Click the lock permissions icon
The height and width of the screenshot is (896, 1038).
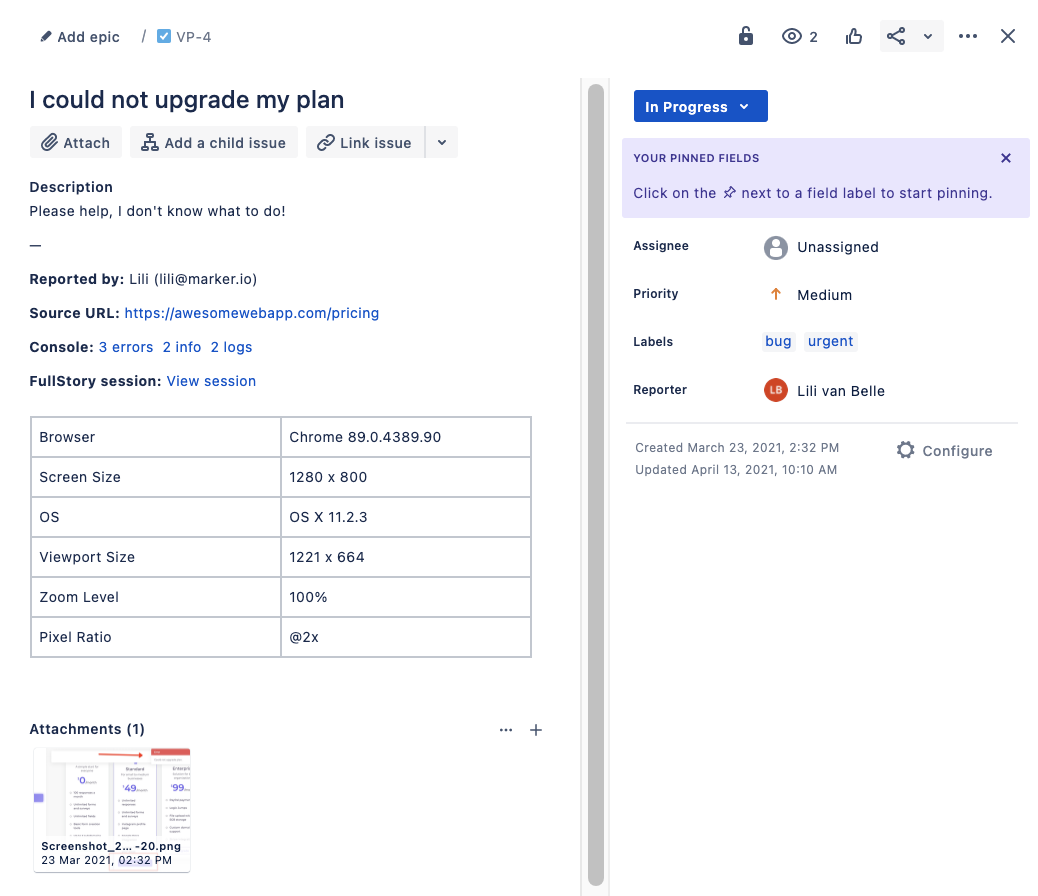(x=745, y=35)
